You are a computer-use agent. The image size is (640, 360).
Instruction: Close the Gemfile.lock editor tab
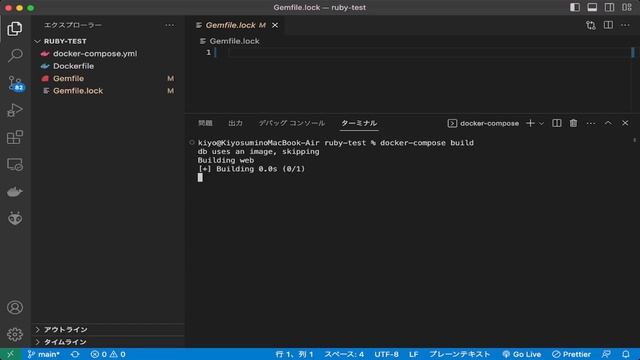coord(275,25)
